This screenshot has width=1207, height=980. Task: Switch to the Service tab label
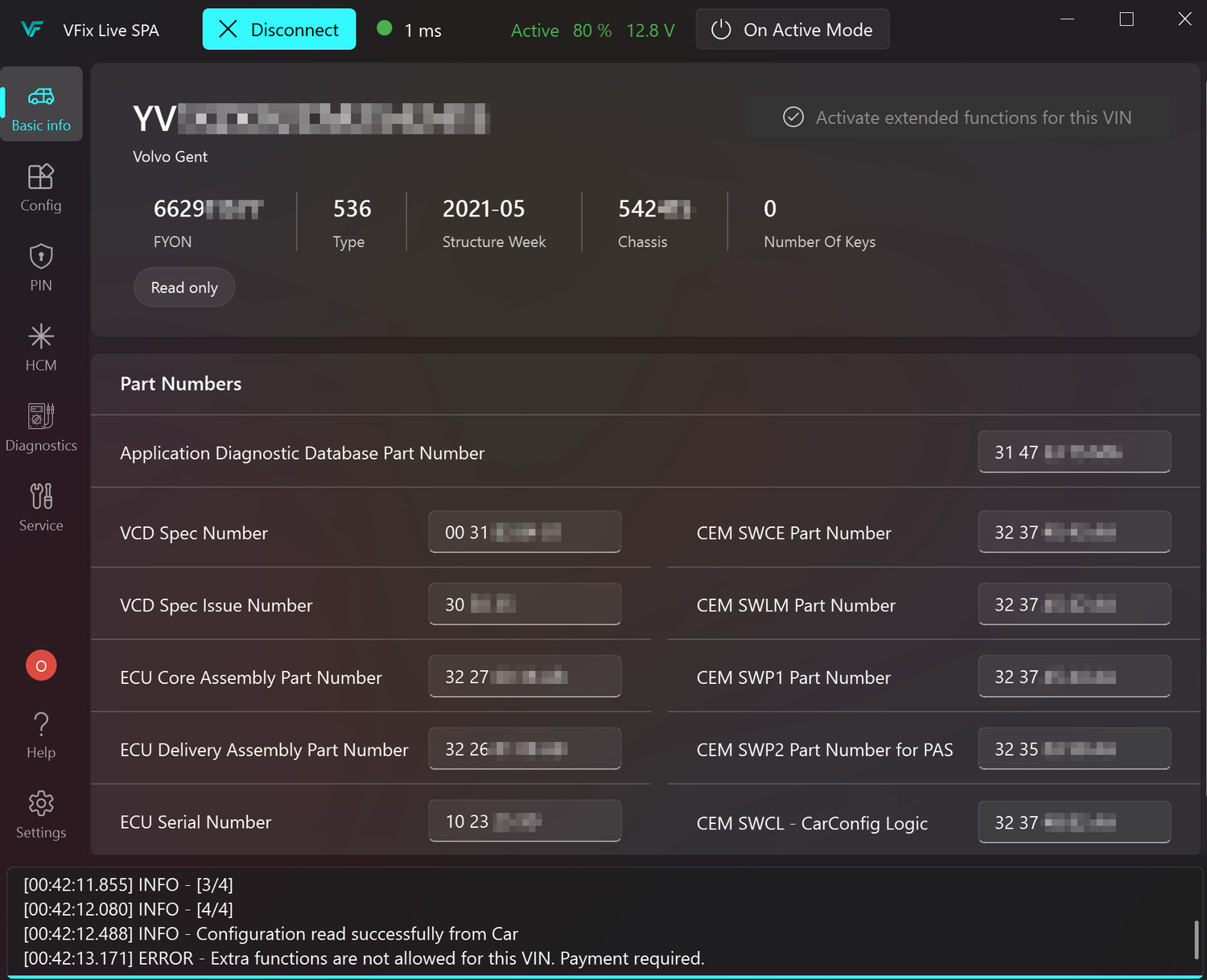point(41,525)
